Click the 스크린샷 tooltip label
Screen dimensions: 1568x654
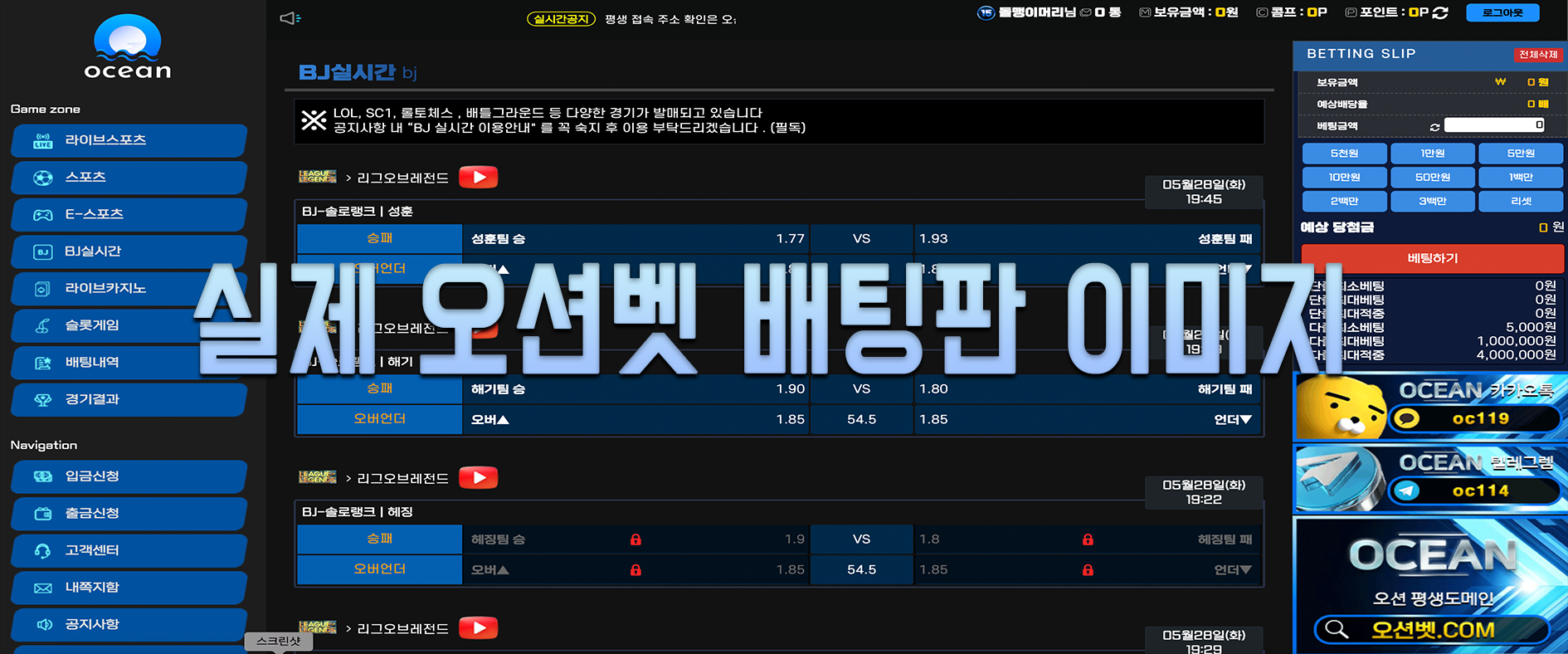click(x=279, y=641)
